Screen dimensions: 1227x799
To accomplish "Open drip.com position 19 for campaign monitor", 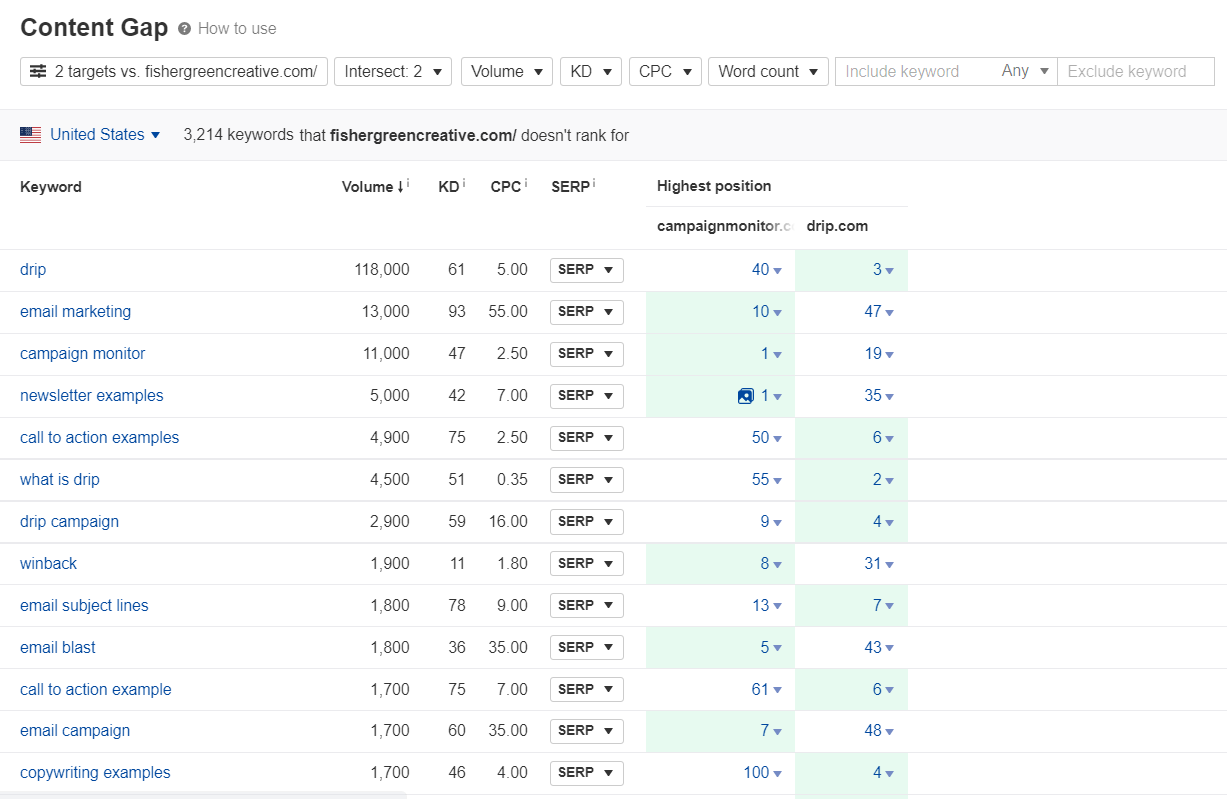I will 879,354.
